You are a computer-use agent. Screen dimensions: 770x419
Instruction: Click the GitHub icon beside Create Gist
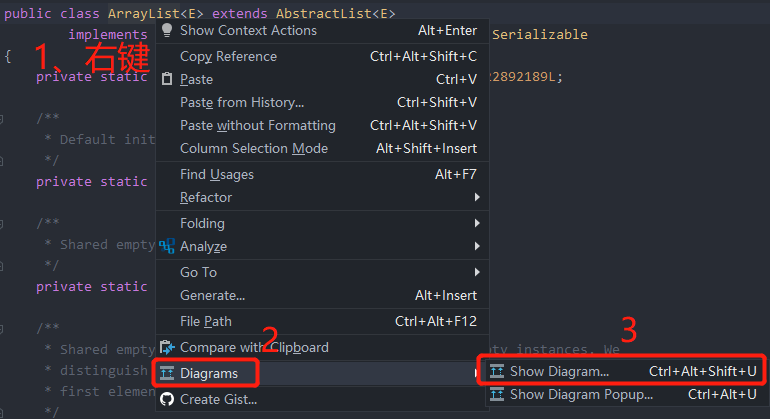pos(167,399)
